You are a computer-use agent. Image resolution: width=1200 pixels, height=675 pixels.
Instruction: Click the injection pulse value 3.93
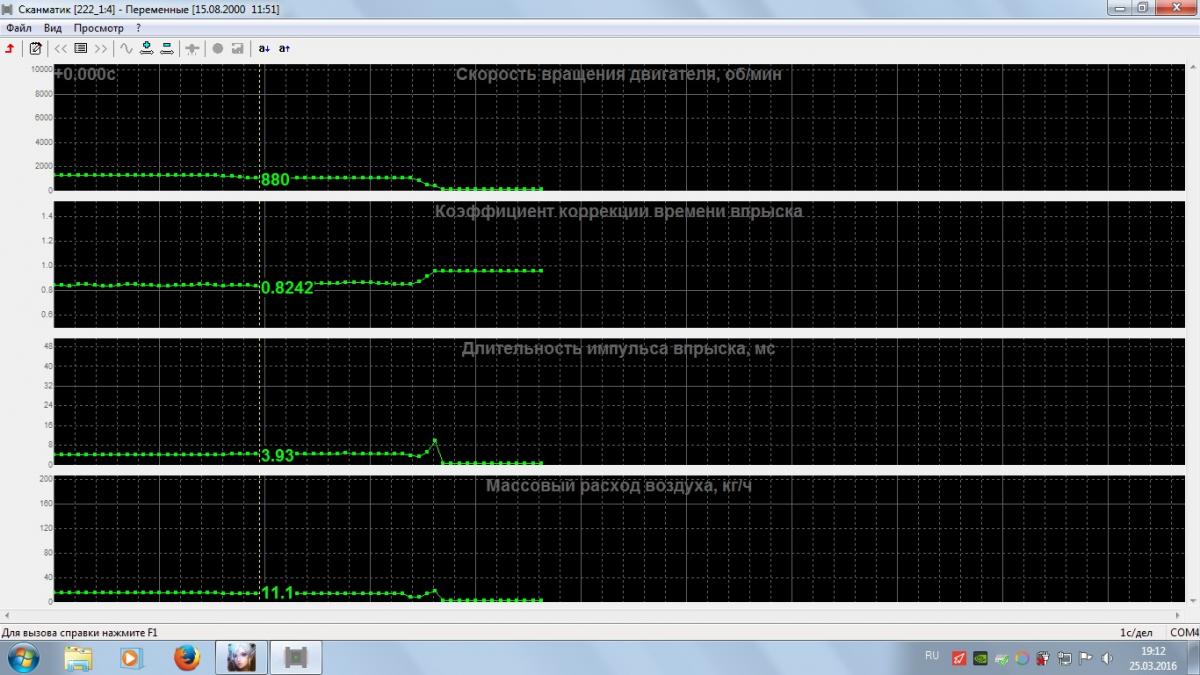[277, 455]
